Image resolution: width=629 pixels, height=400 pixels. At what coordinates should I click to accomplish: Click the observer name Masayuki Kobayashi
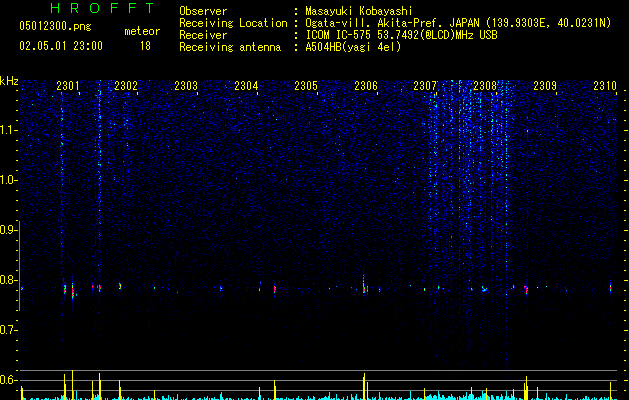(x=359, y=11)
